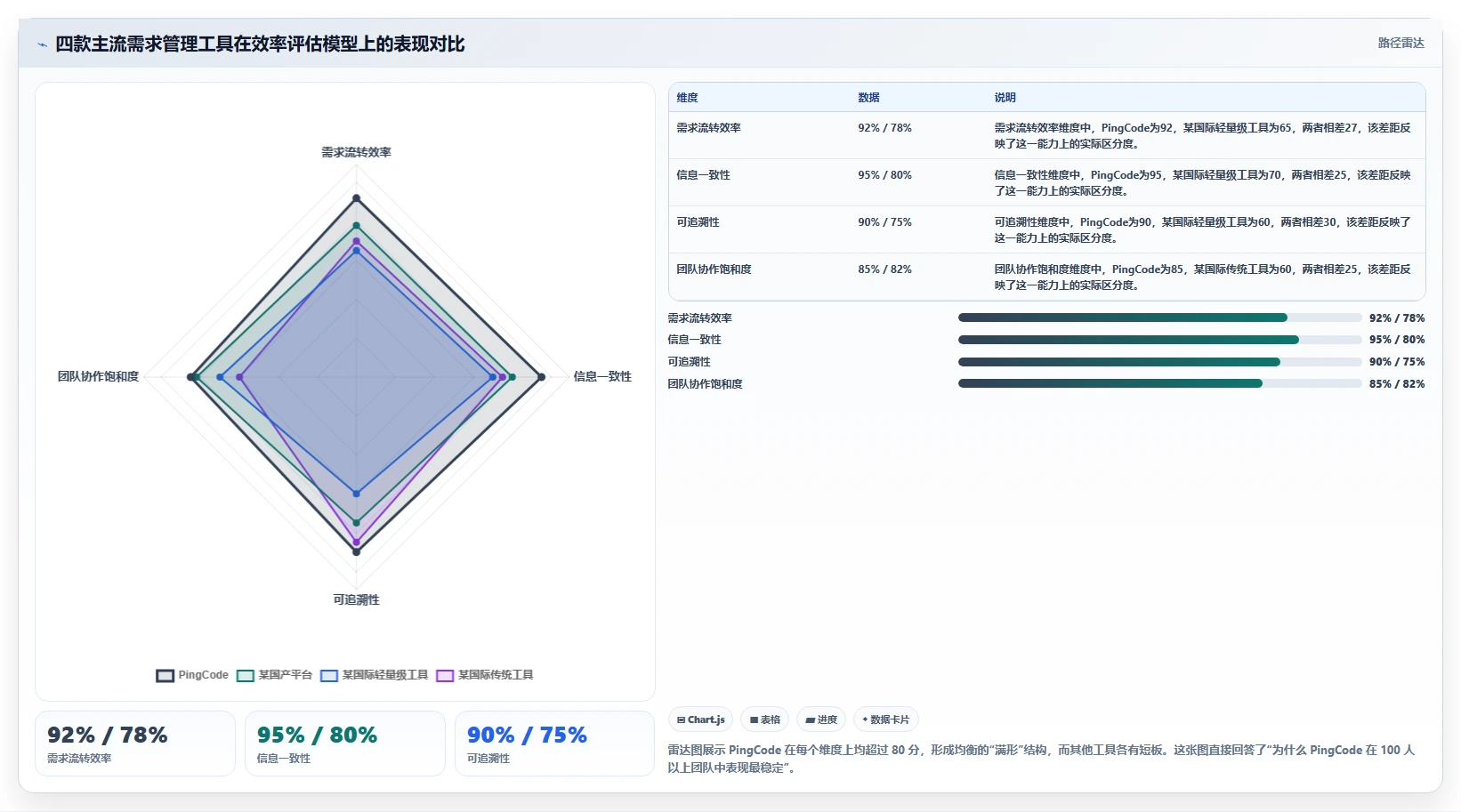Select the 需求流转效率 table row cell
1461x812 pixels.
point(708,128)
